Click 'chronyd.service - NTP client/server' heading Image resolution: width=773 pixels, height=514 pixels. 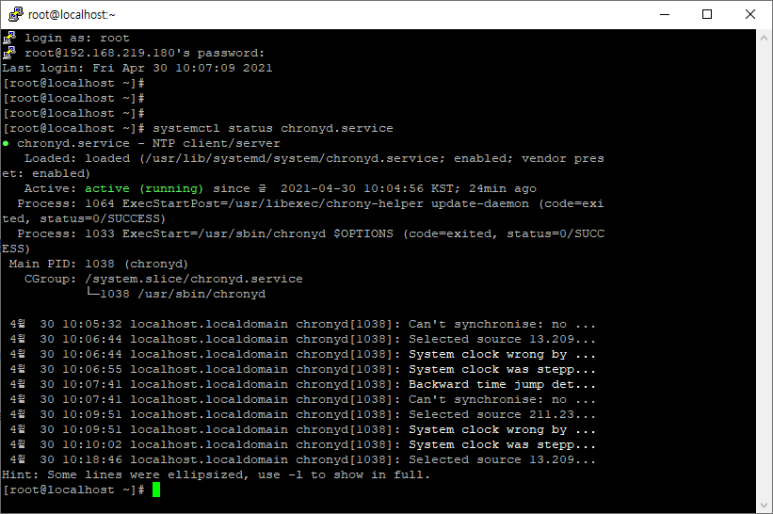point(148,143)
